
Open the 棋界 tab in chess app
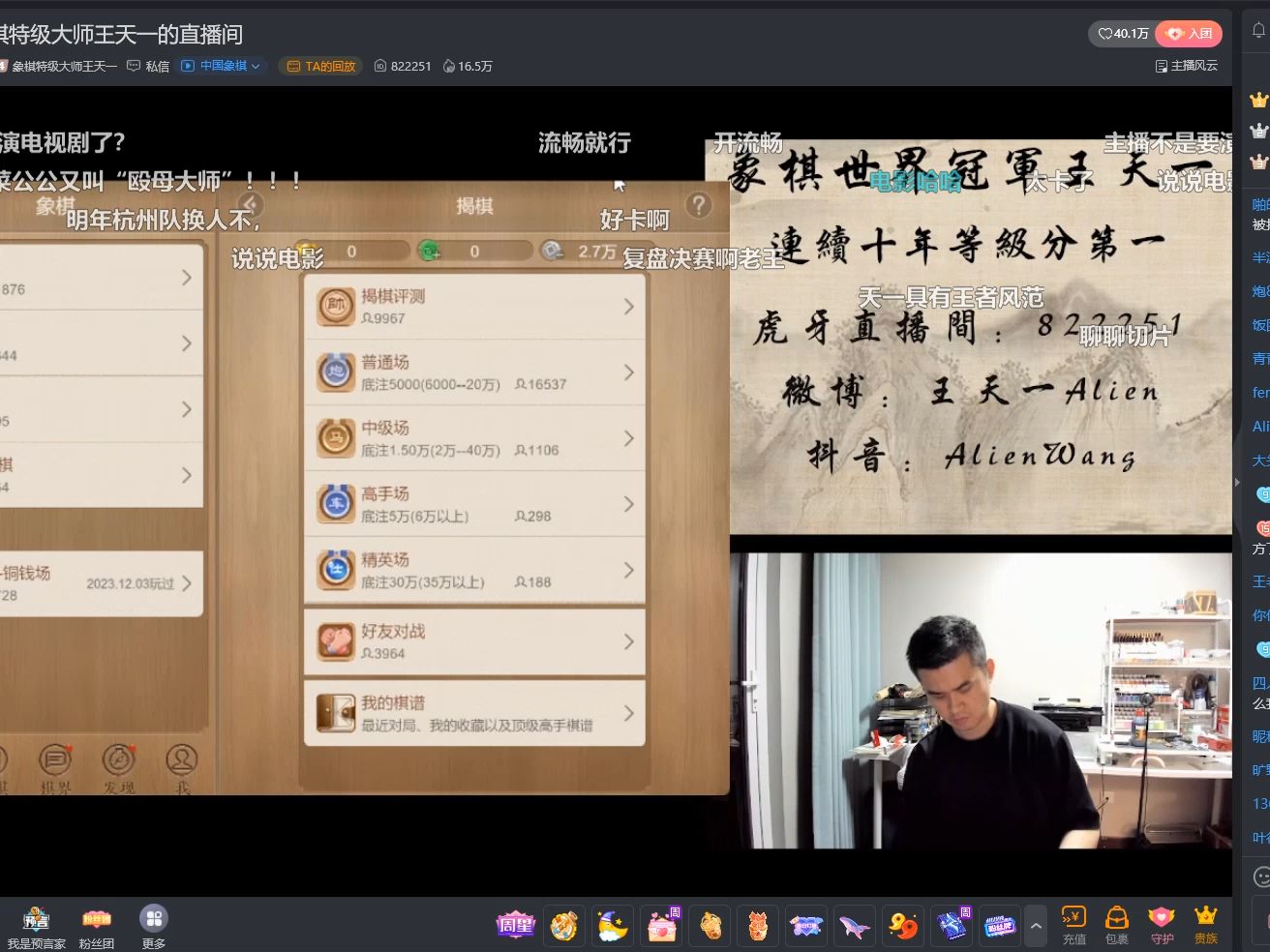tap(55, 769)
